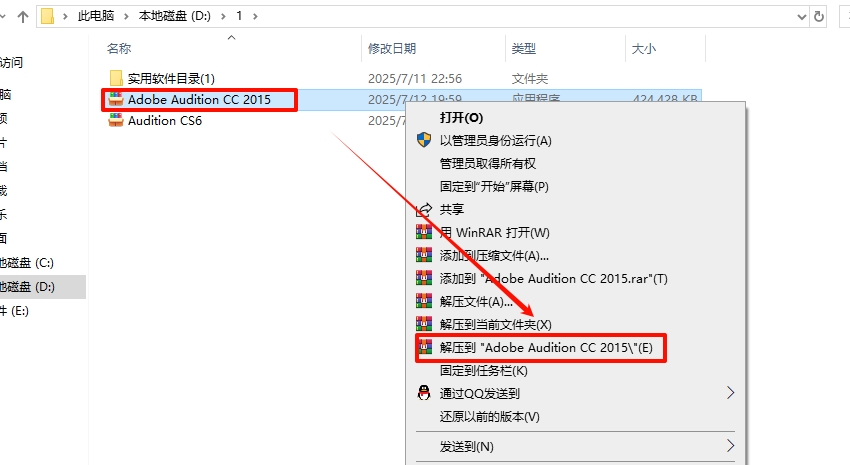Screen dimensions: 850x465
Task: Click the shield icon beside 以管理员身份运行
Action: (x=424, y=140)
